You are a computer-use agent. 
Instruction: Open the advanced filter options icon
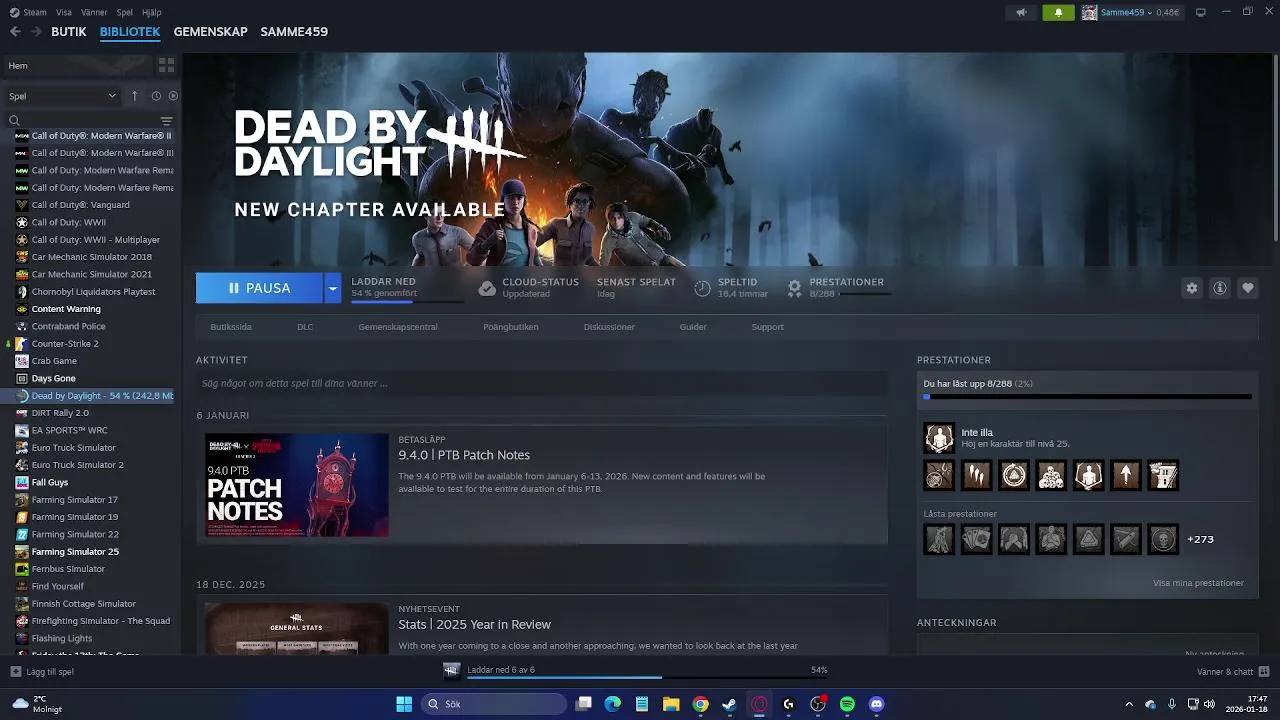(167, 120)
